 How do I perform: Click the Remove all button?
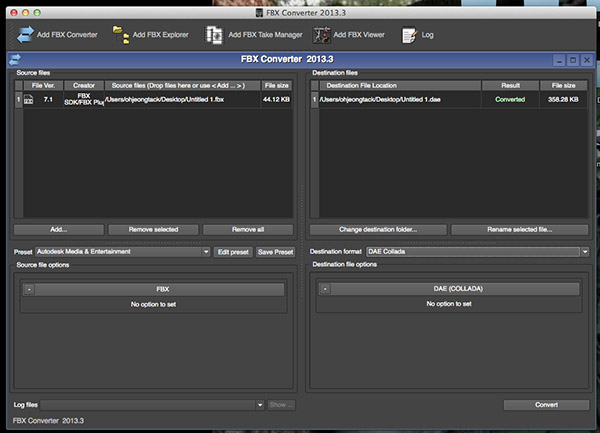[248, 230]
